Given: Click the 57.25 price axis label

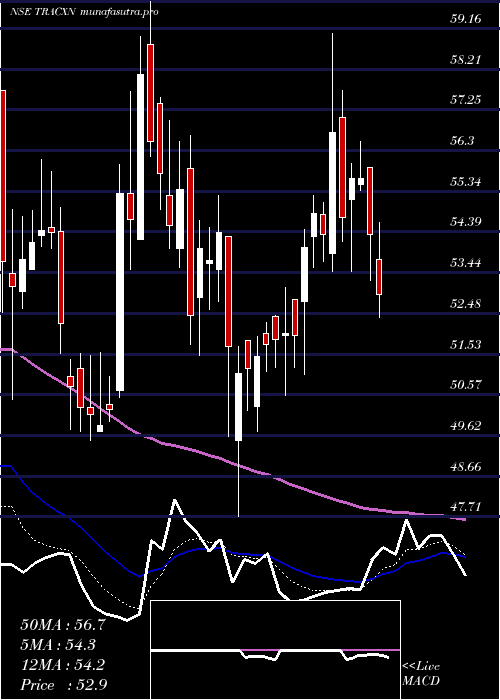Looking at the screenshot, I should 465,100.
